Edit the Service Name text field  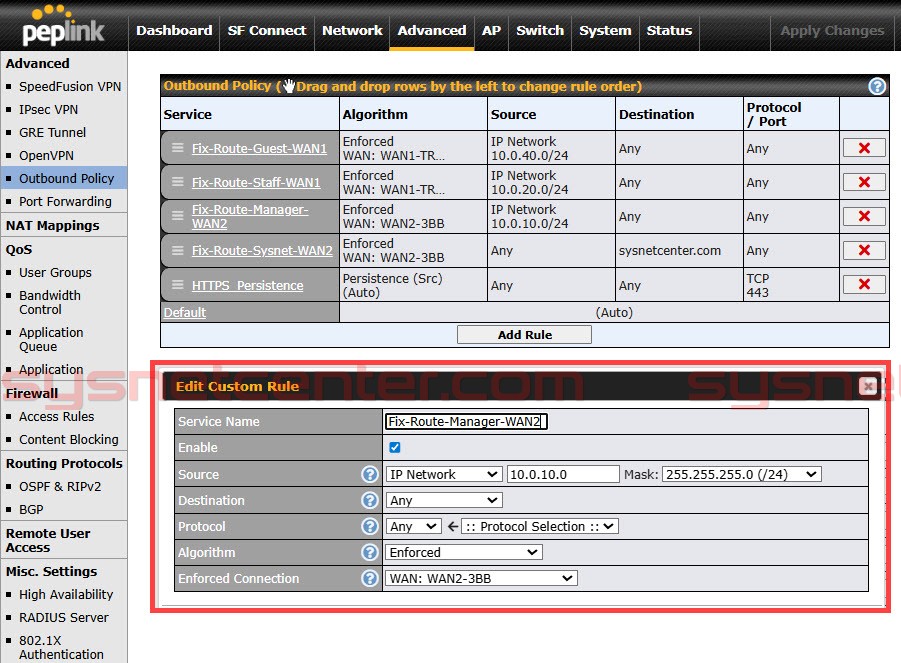click(466, 422)
